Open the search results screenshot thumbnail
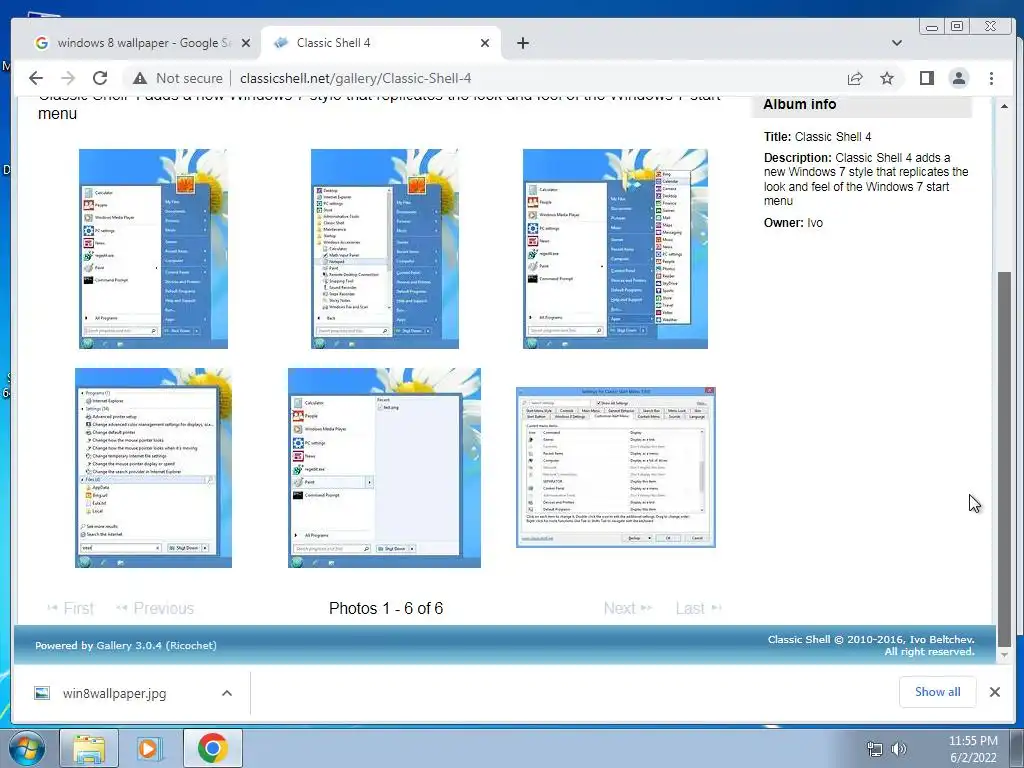 153,468
